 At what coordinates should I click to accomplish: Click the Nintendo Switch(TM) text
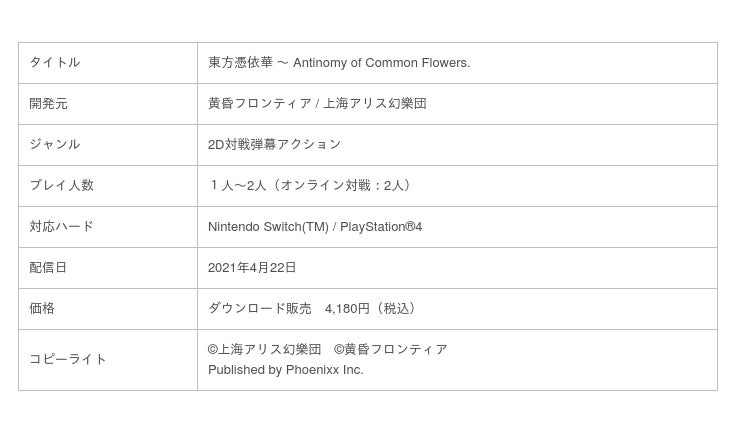click(268, 227)
